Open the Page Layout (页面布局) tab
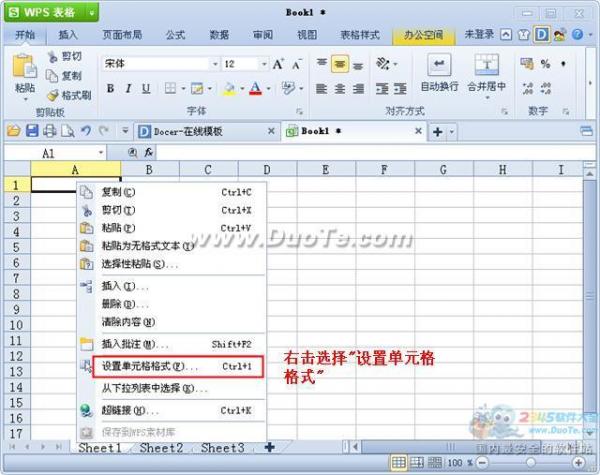Screen dimensions: 600x475 122,35
